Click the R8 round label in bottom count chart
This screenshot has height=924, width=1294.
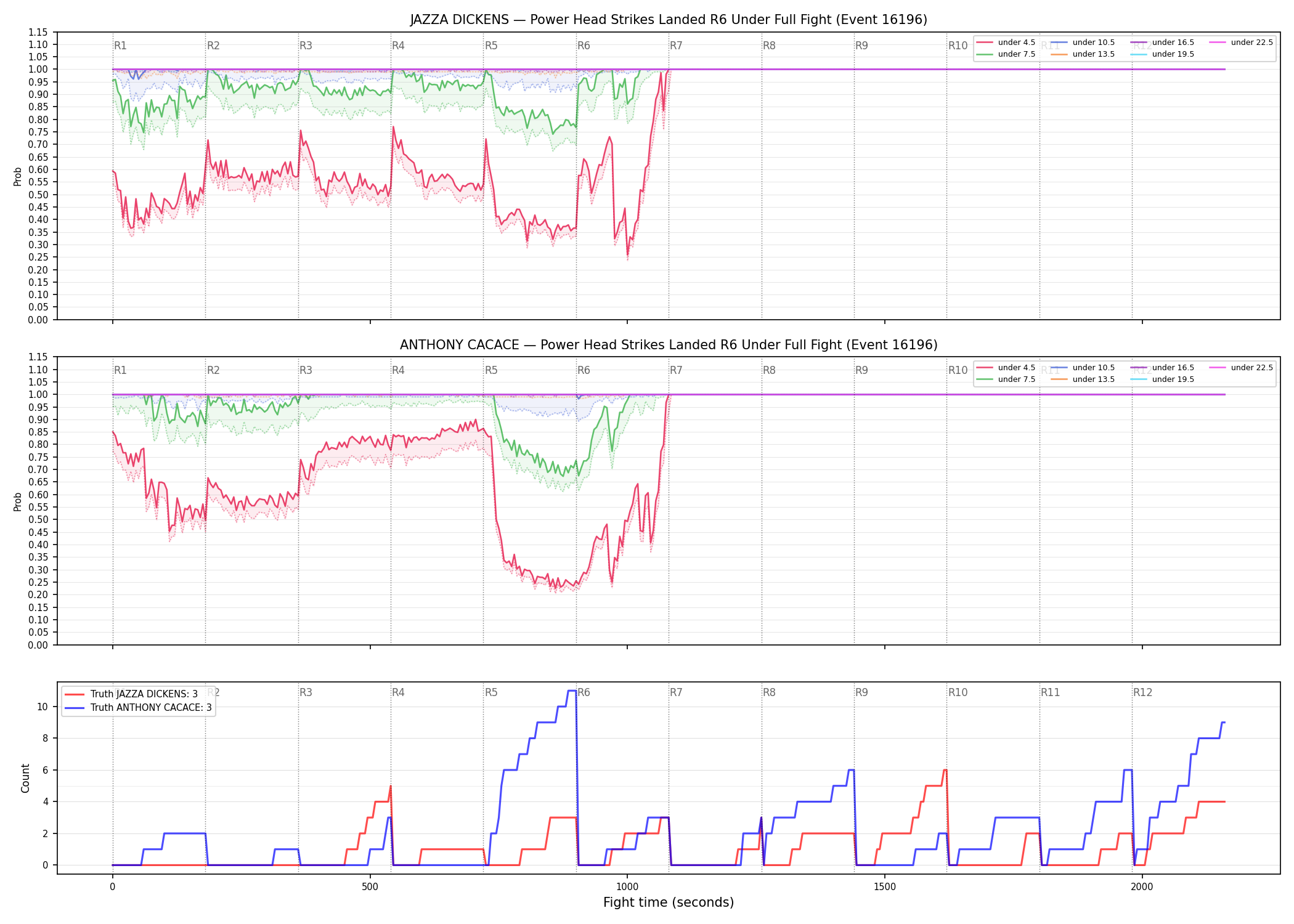point(769,692)
